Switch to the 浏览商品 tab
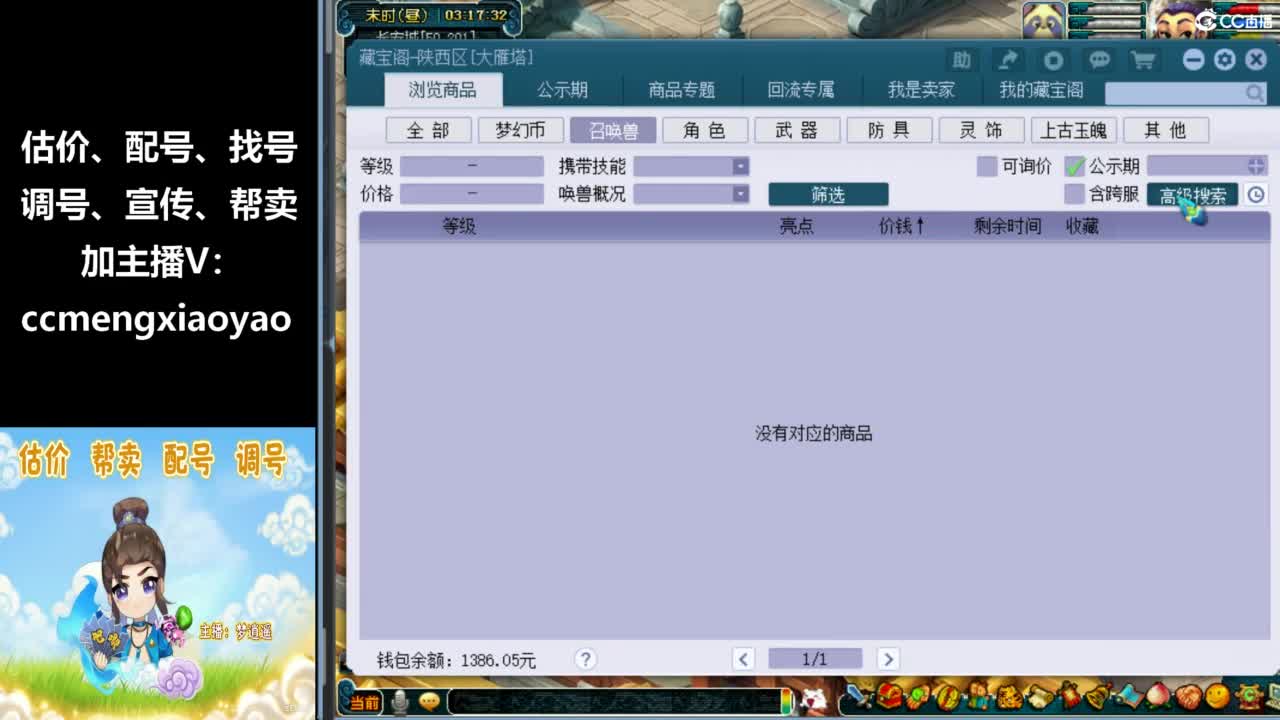This screenshot has height=720, width=1280. [442, 90]
